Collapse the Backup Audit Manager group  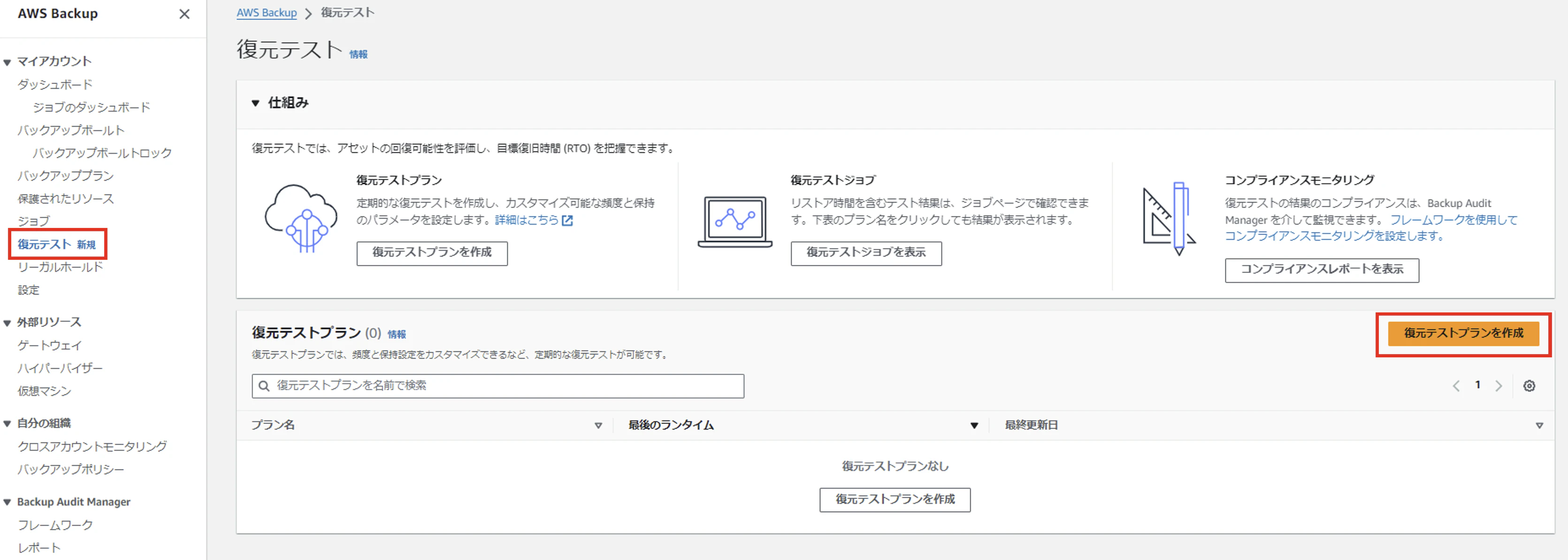[8, 502]
